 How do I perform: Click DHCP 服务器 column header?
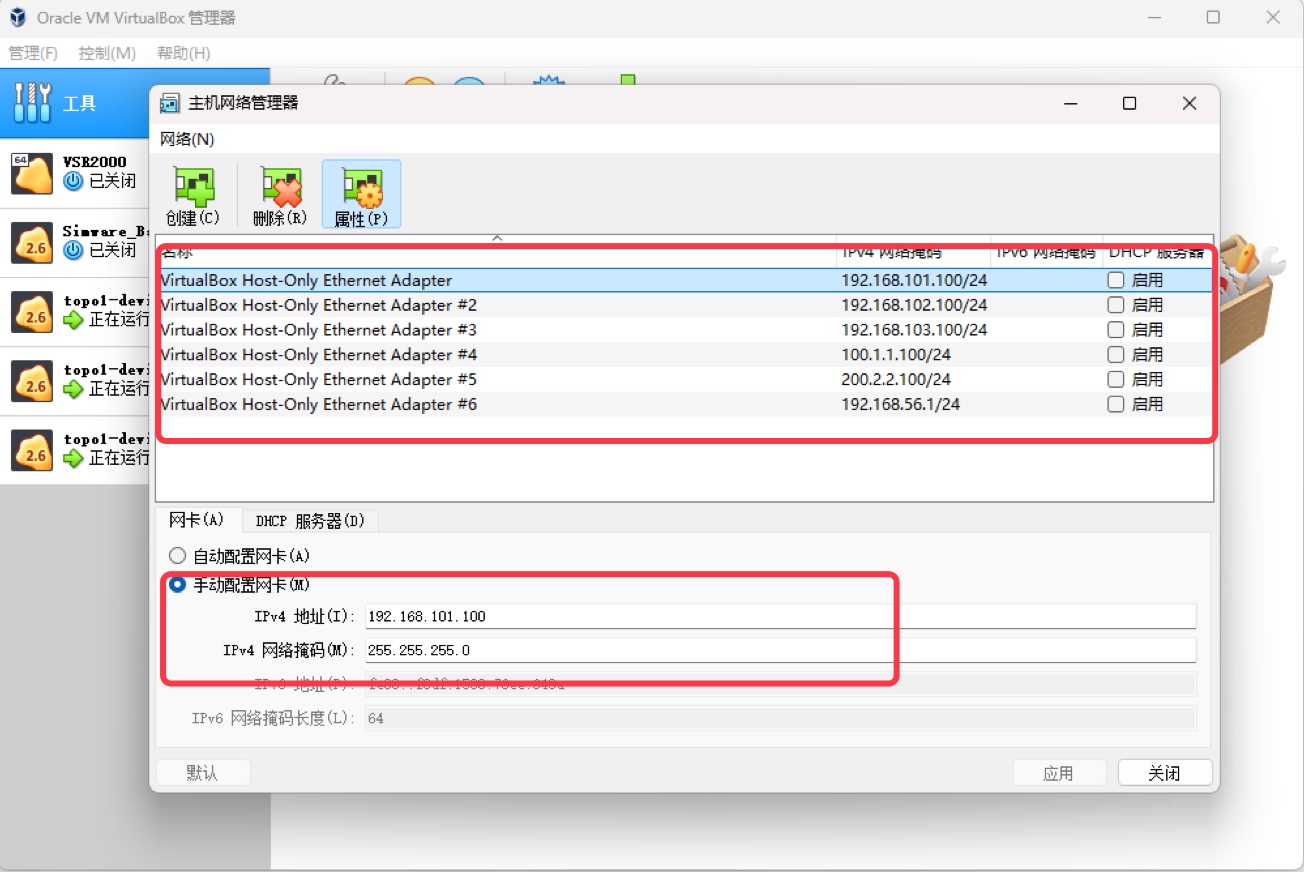point(1157,253)
